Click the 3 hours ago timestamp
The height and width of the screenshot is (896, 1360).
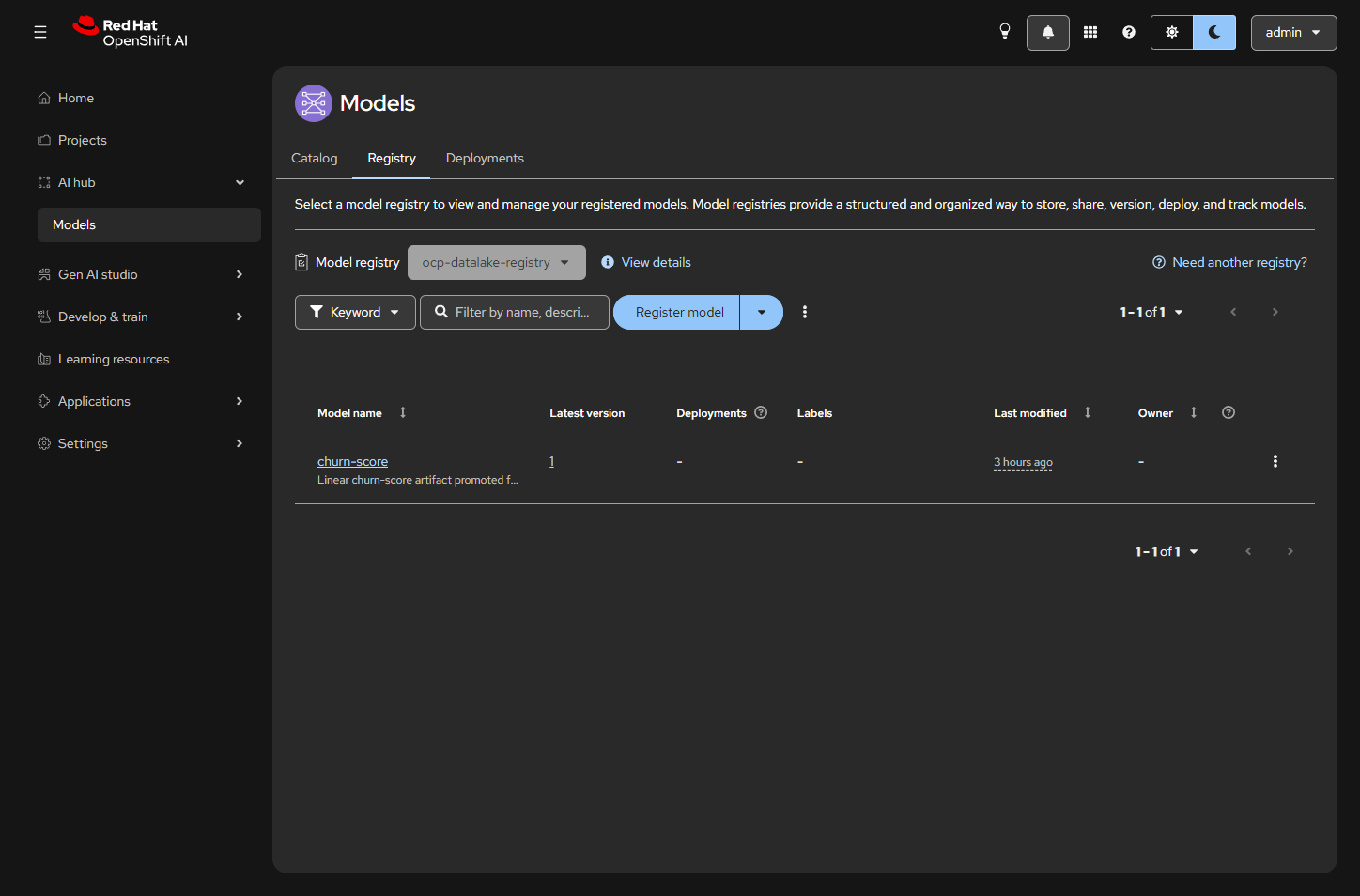(1023, 462)
